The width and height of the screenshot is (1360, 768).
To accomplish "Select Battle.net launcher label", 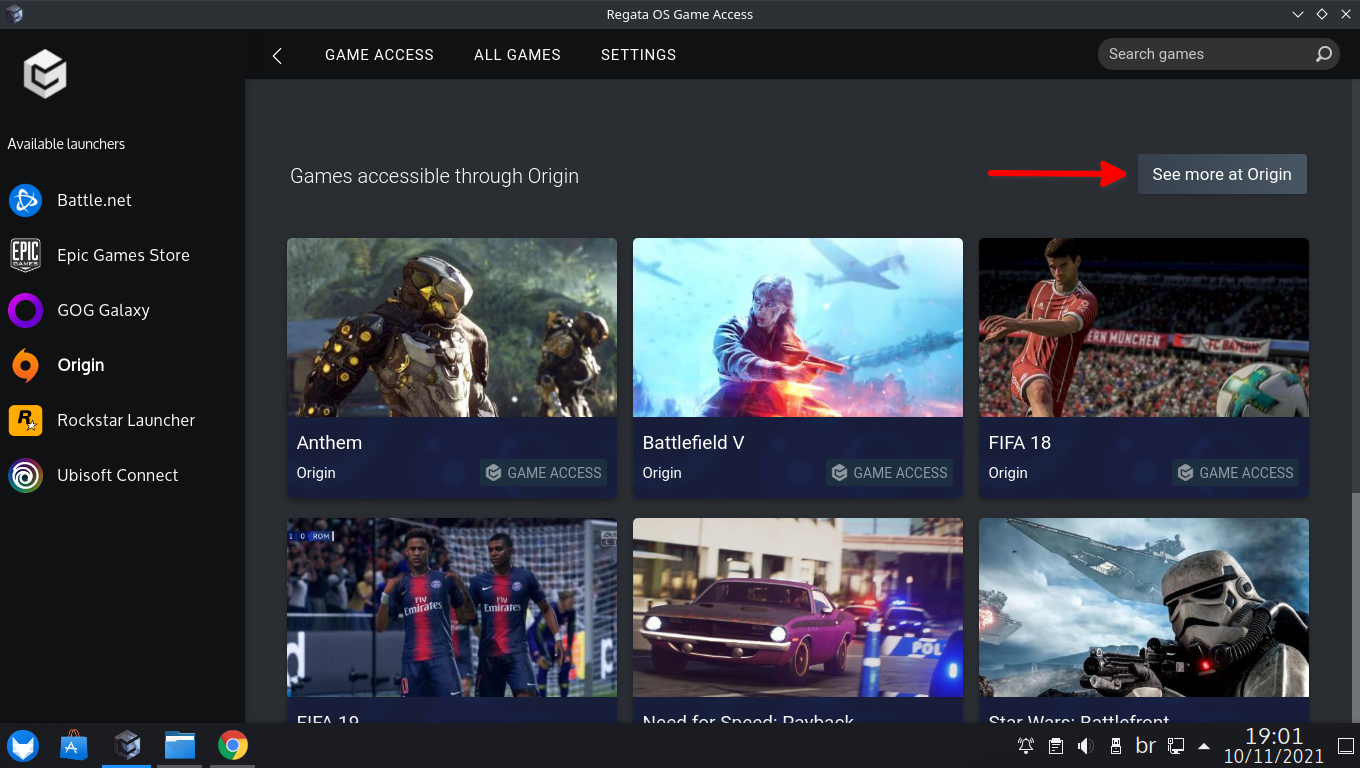I will 94,200.
